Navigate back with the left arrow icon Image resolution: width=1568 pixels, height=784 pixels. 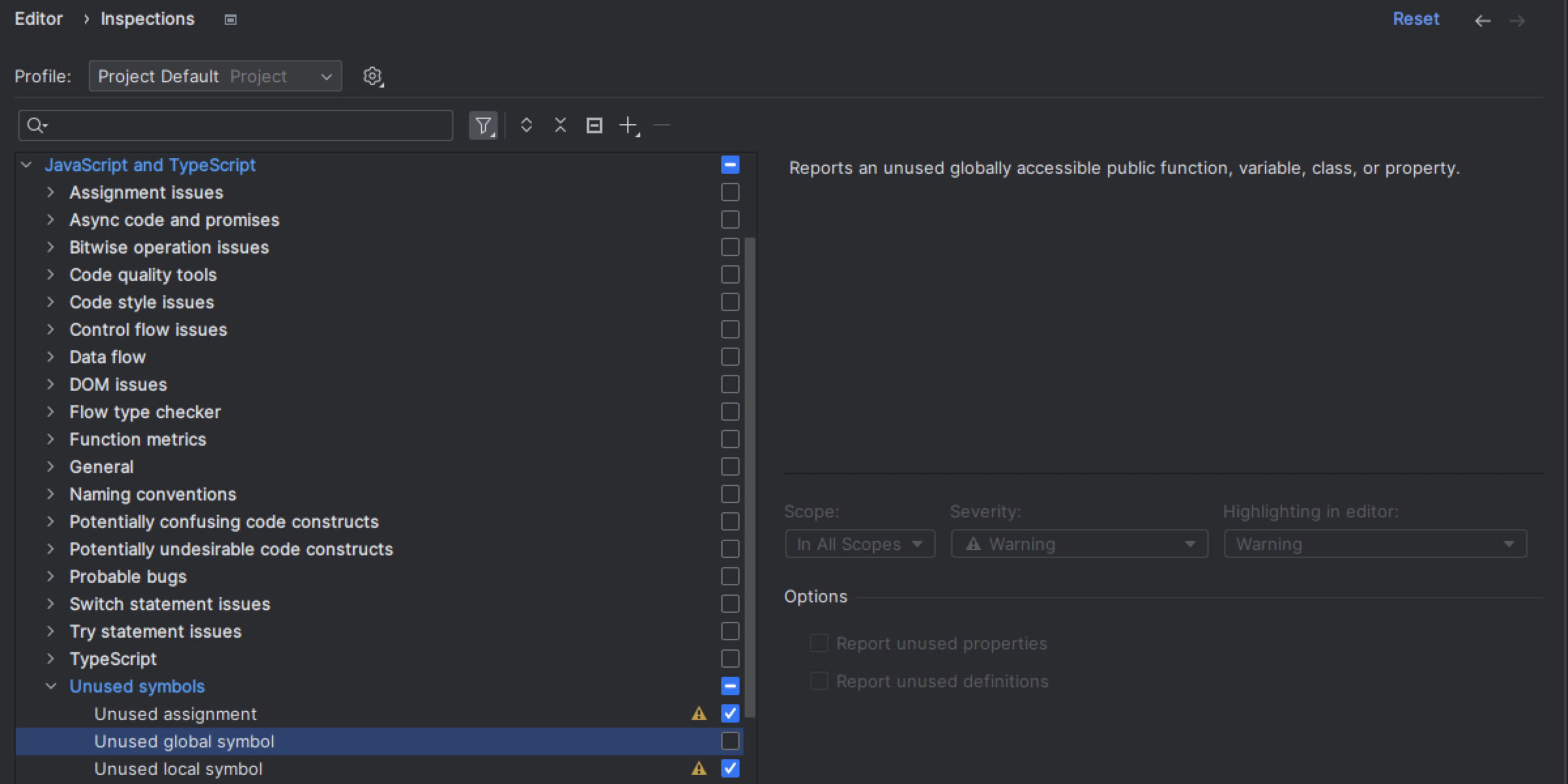coord(1482,20)
